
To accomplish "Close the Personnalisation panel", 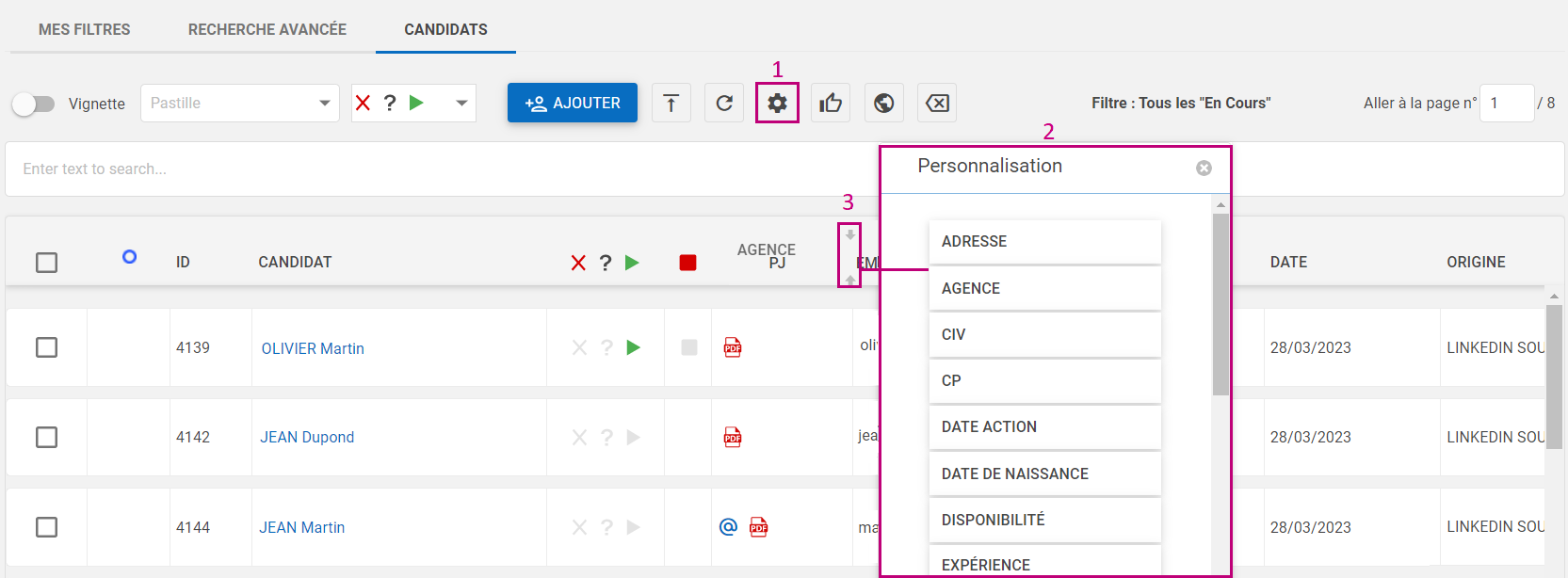I will point(1204,168).
